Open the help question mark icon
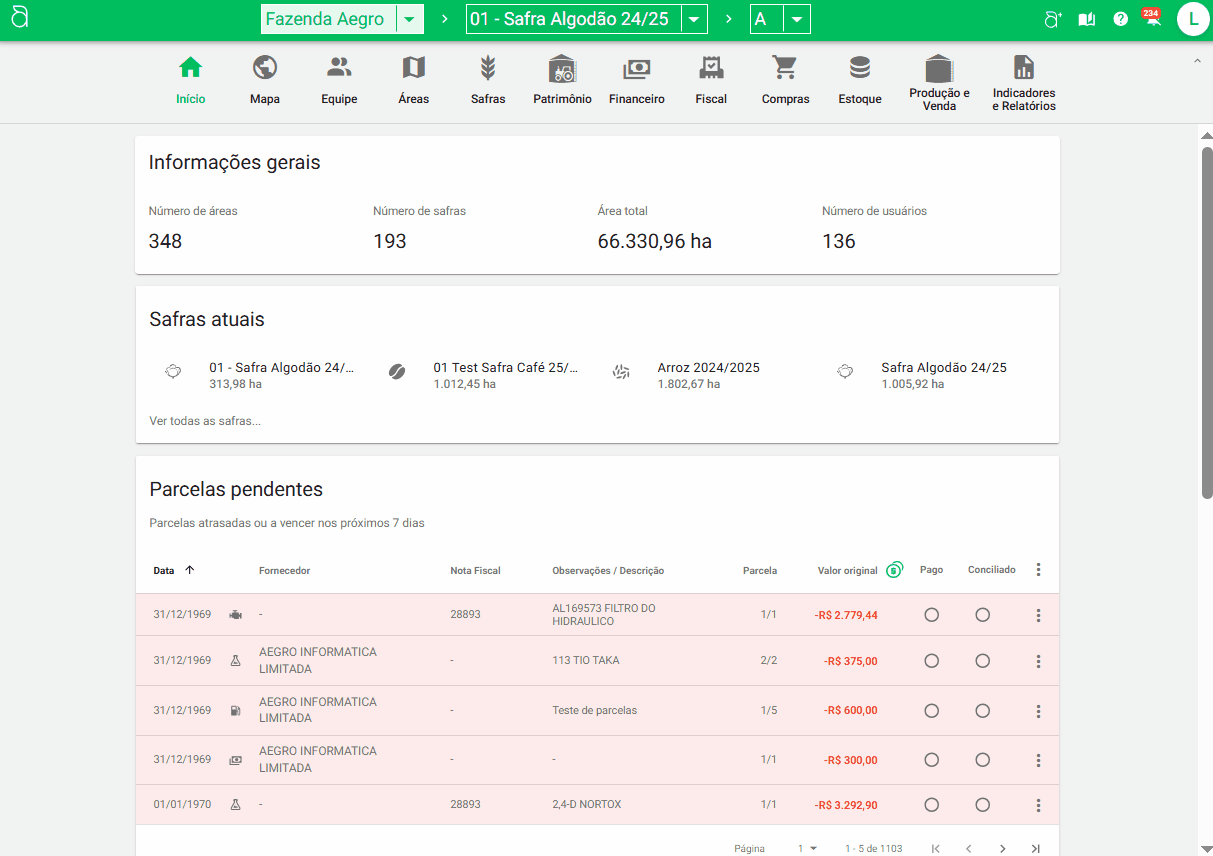 coord(1121,19)
